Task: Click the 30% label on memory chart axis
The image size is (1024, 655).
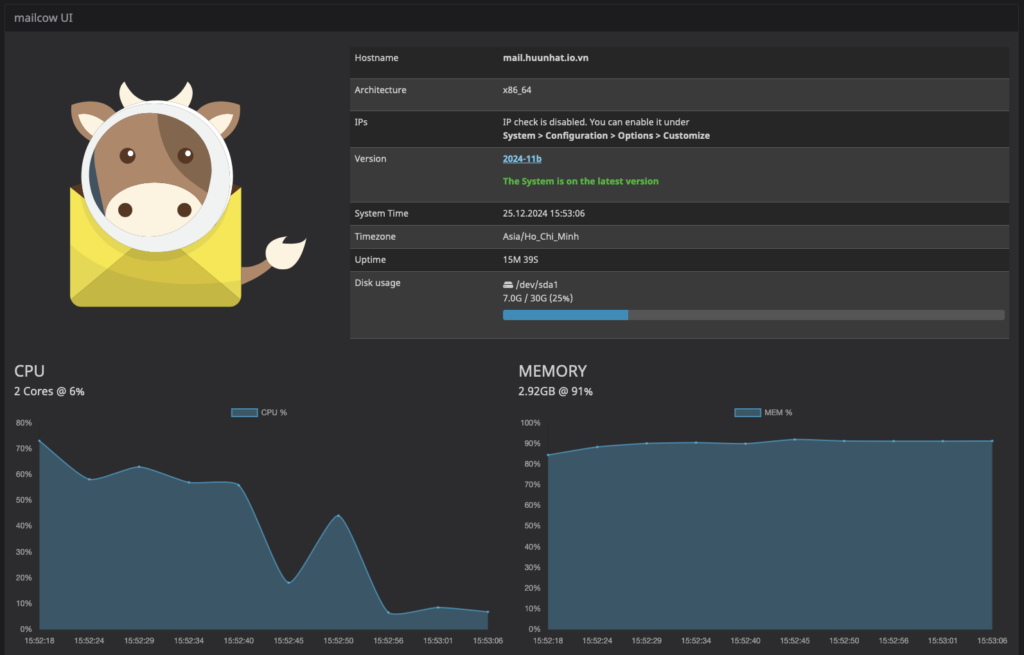Action: pos(532,567)
